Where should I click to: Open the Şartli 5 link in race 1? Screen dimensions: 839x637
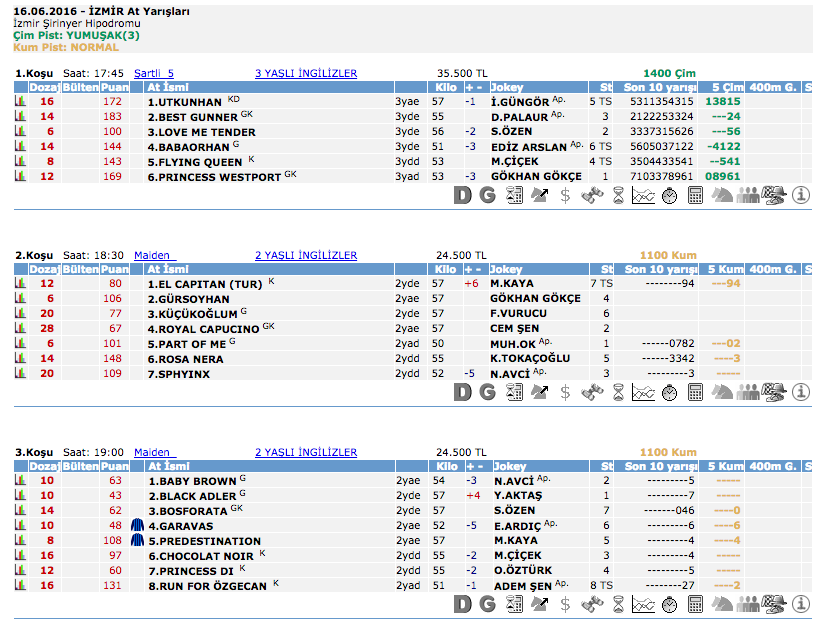point(154,73)
